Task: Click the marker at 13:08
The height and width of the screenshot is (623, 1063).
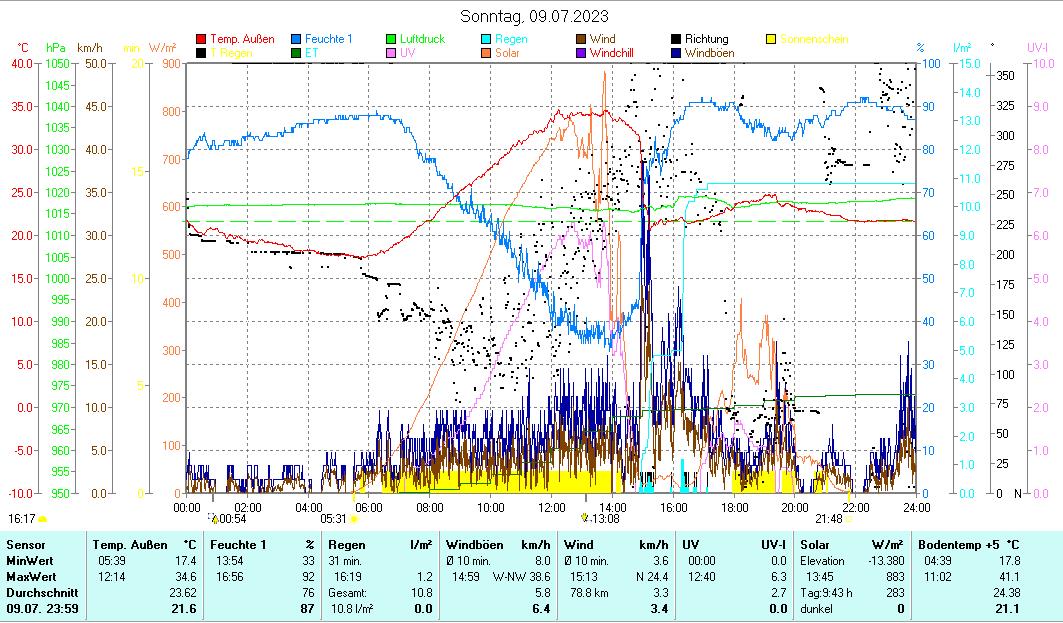Action: pos(585,519)
